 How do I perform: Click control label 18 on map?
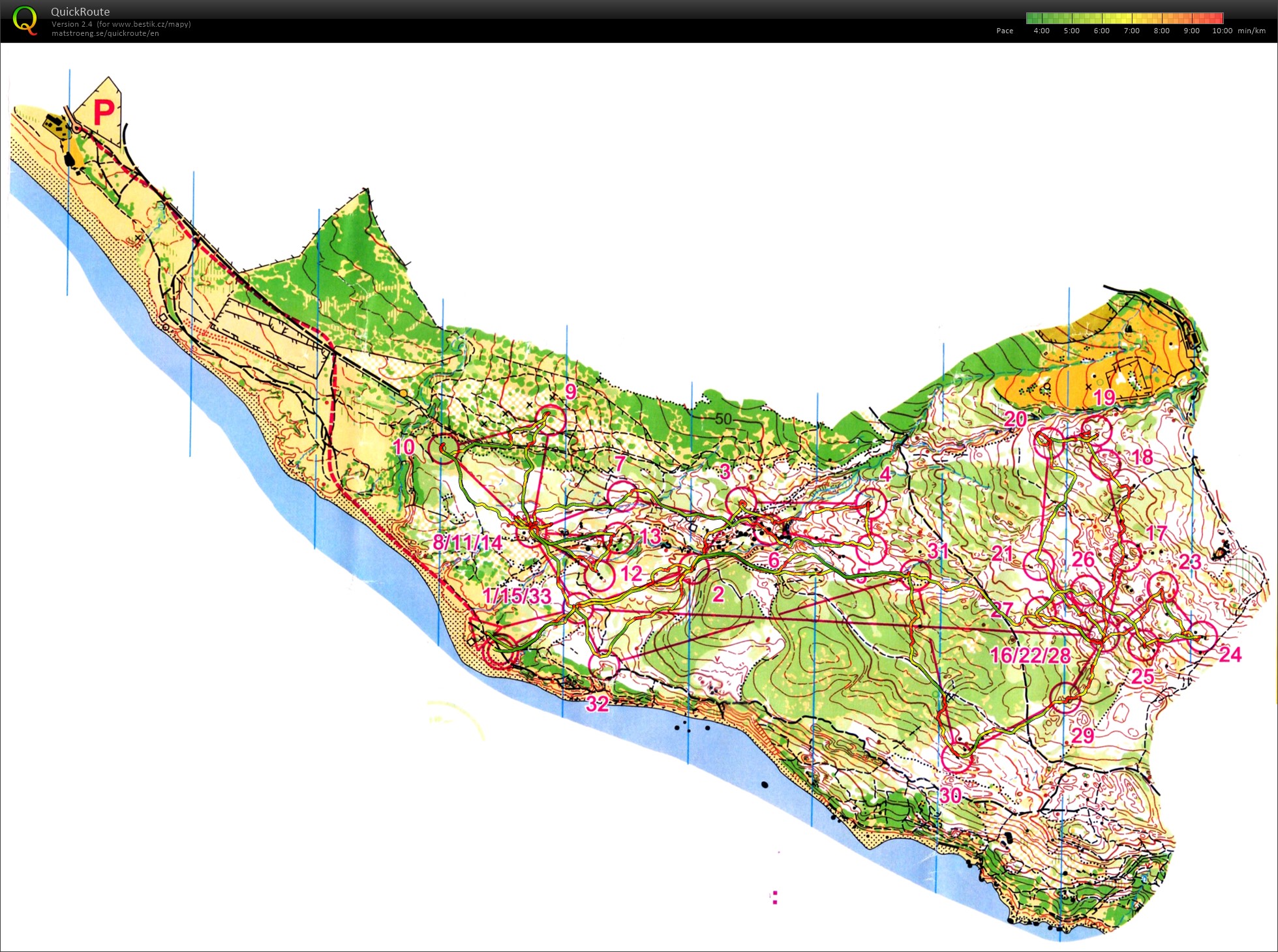(x=1142, y=457)
